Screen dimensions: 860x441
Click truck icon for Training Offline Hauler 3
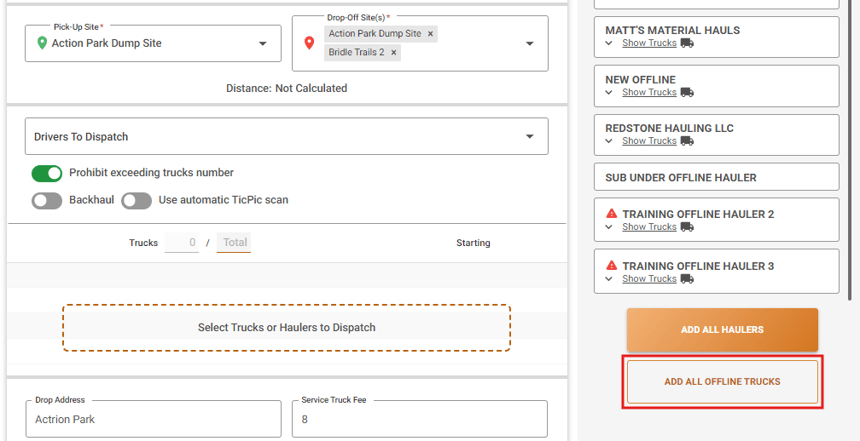coord(687,279)
